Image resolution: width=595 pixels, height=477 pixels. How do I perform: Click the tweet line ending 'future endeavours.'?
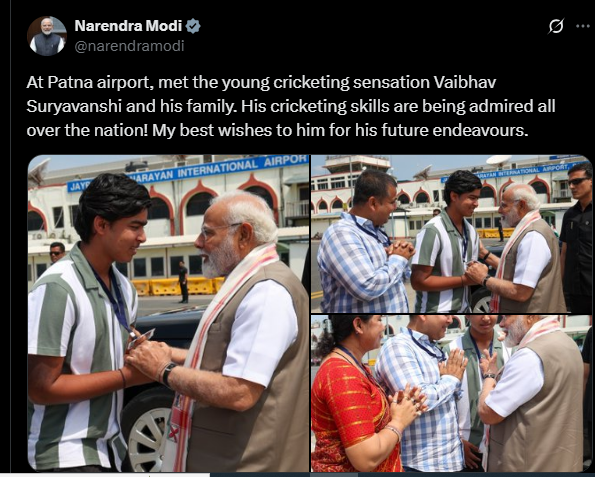coord(277,131)
